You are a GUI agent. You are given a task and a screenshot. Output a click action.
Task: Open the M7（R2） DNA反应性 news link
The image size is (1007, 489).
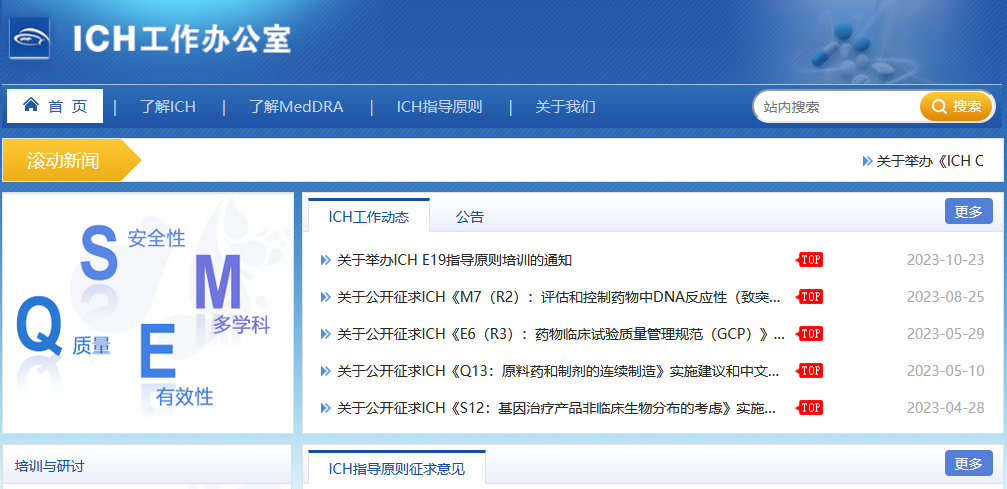pyautogui.click(x=559, y=297)
